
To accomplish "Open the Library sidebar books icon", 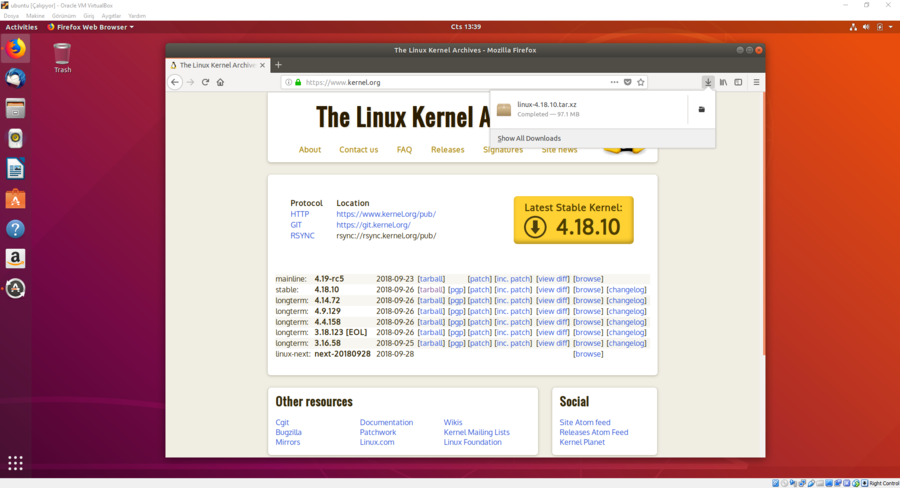I will tap(723, 82).
